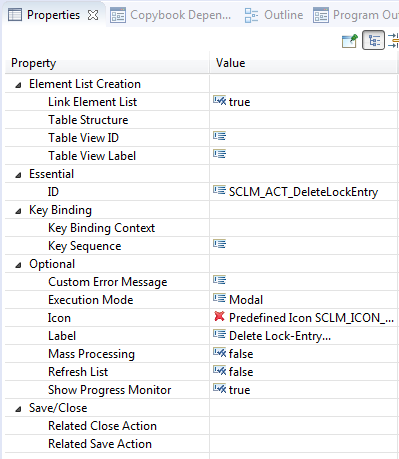The height and width of the screenshot is (459, 399).
Task: Click the text icon beside SCLM_ACT_DeleteLockEntry
Action: pyautogui.click(x=220, y=190)
